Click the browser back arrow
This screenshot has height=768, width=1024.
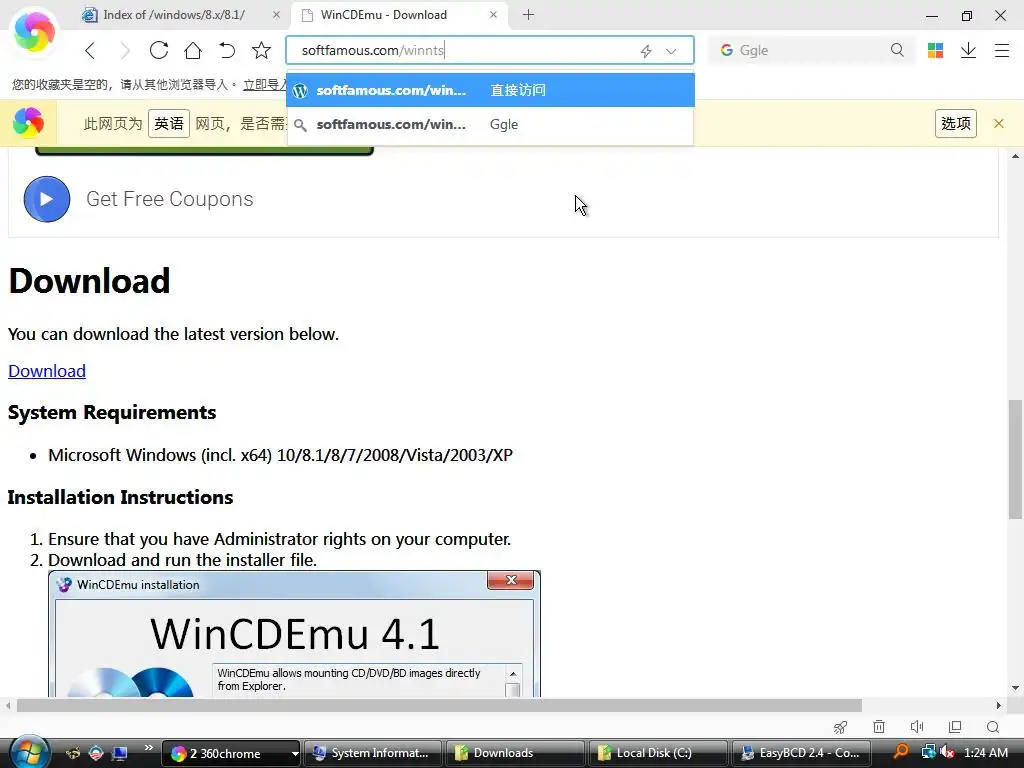[x=90, y=50]
